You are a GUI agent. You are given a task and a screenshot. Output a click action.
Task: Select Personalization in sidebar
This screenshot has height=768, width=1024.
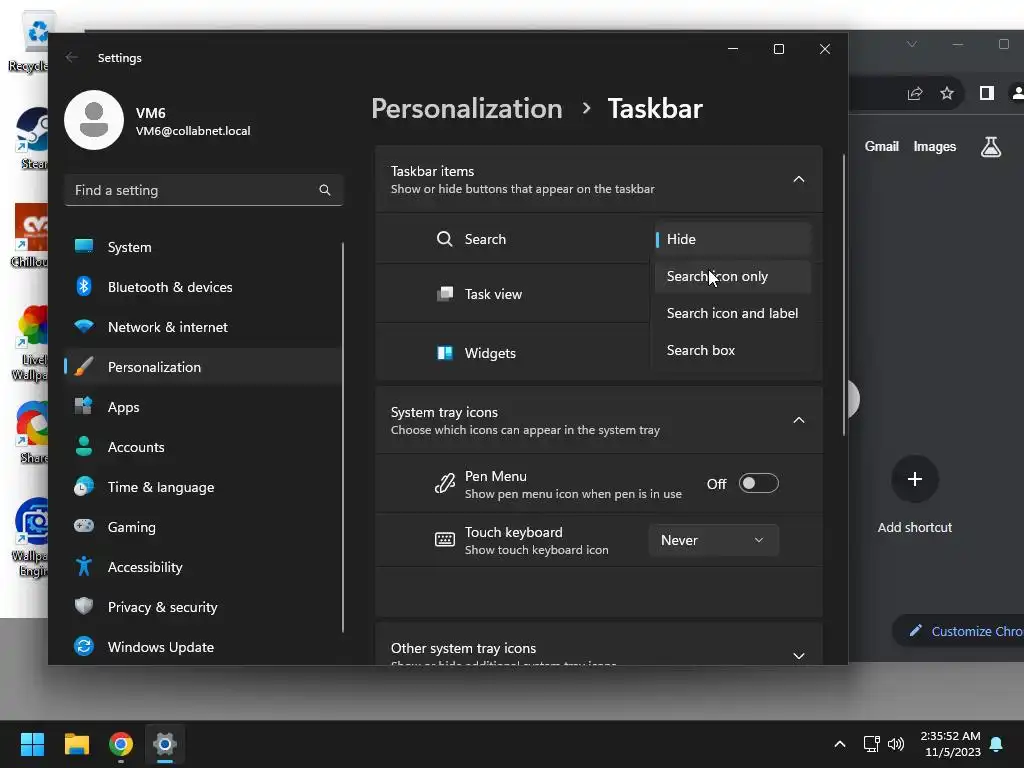(202, 367)
